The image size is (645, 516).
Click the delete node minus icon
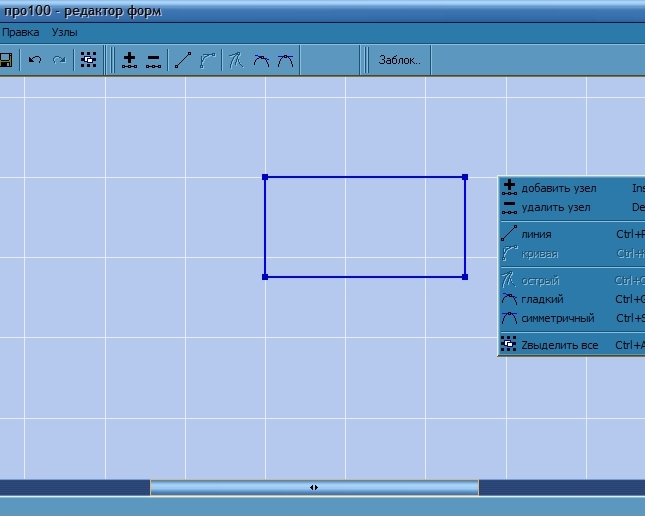click(153, 60)
